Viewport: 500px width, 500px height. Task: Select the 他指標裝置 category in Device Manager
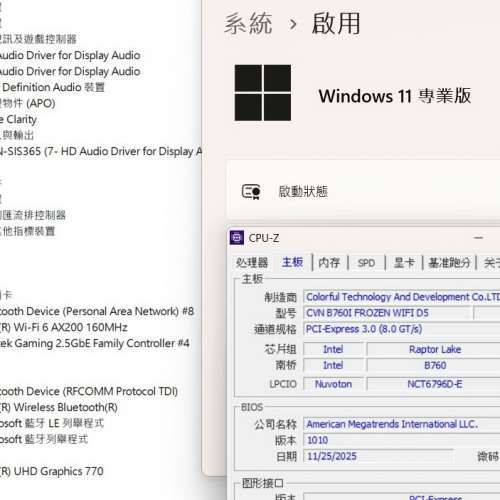(x=28, y=231)
